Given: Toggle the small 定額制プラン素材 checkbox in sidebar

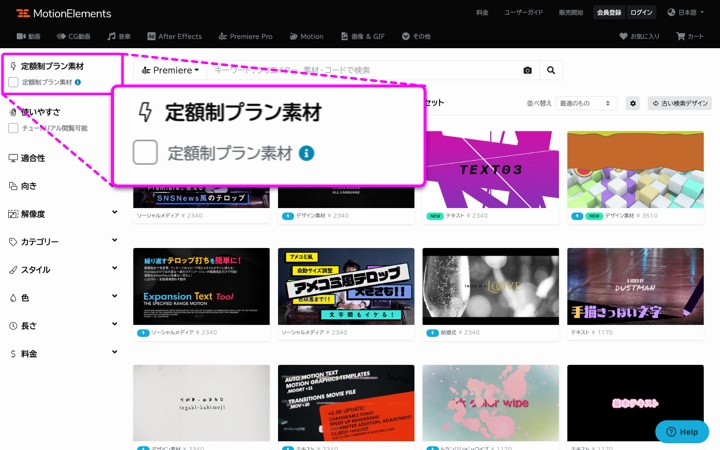Looking at the screenshot, I should [x=13, y=82].
